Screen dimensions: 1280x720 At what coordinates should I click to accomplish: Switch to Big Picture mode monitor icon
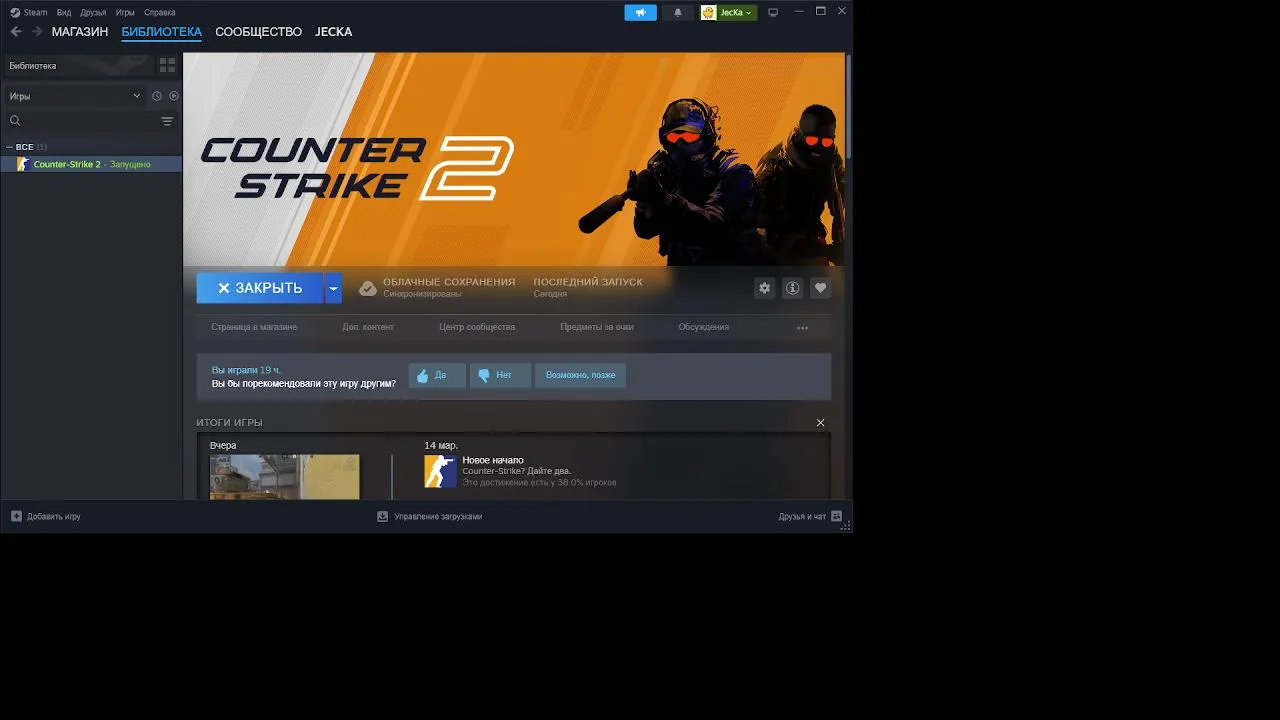[x=773, y=12]
